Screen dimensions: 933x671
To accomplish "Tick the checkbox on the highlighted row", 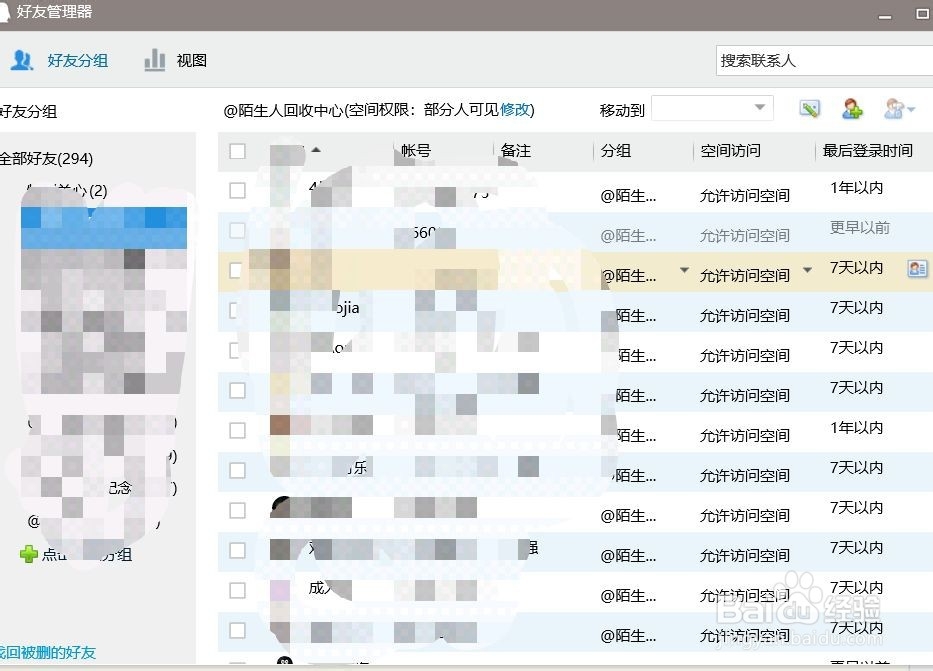I will [237, 270].
